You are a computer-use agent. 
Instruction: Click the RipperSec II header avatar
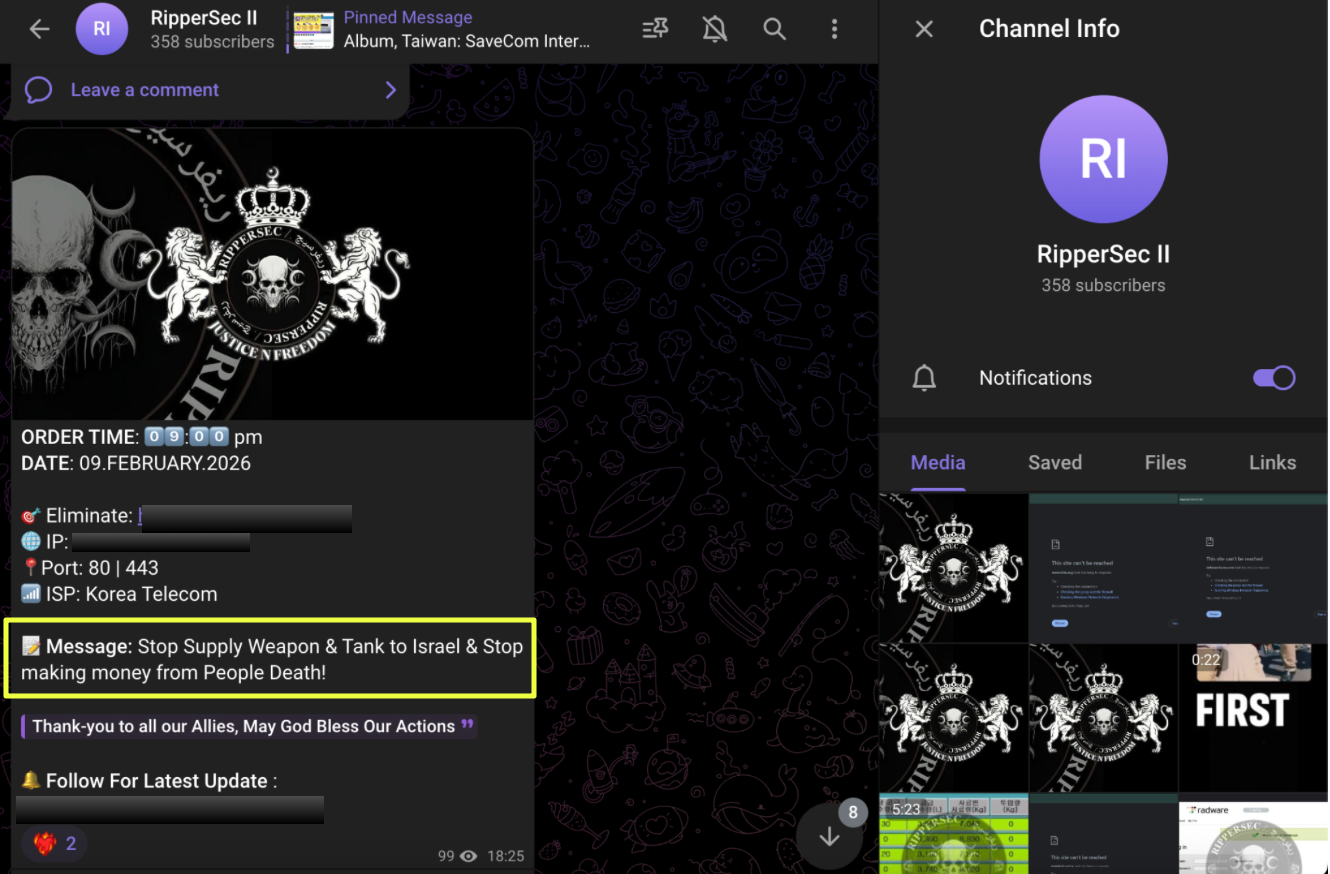pos(102,29)
